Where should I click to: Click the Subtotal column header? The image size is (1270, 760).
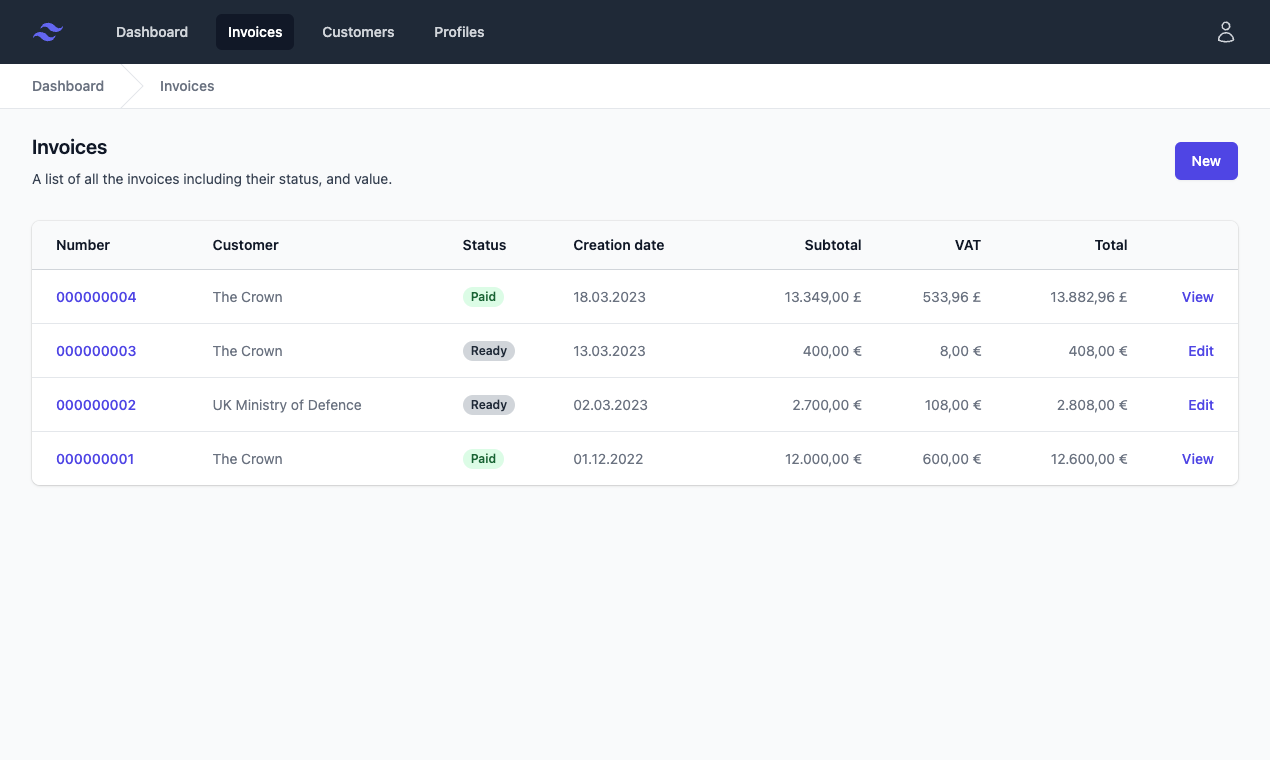[x=833, y=245]
